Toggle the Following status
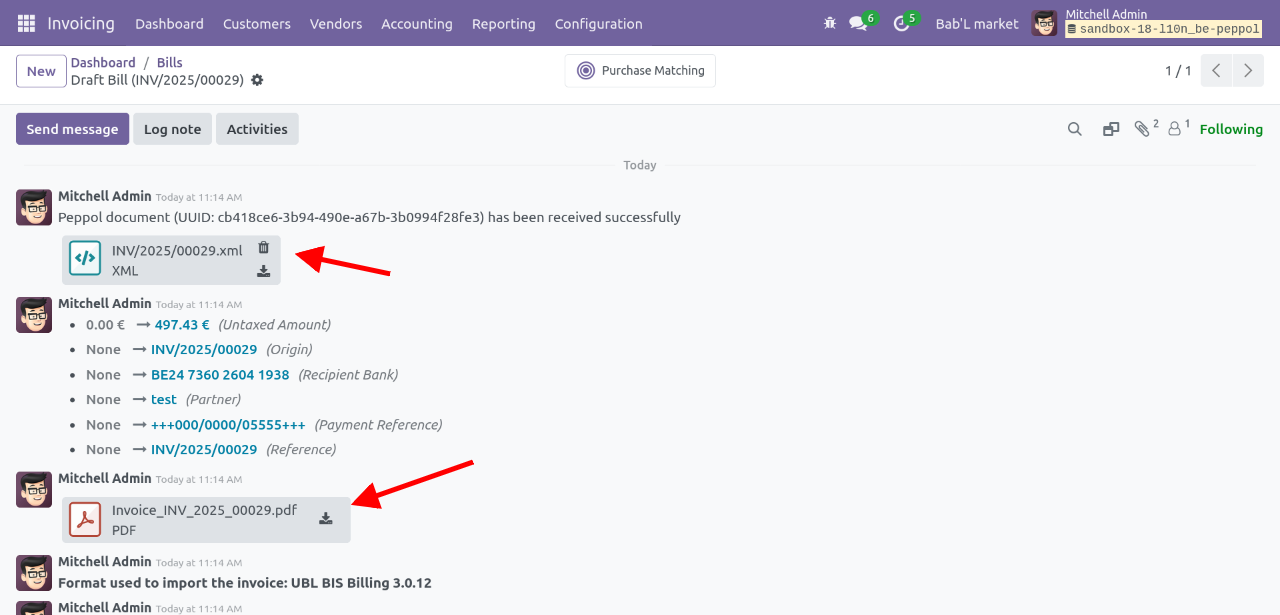The width and height of the screenshot is (1280, 615). 1231,129
